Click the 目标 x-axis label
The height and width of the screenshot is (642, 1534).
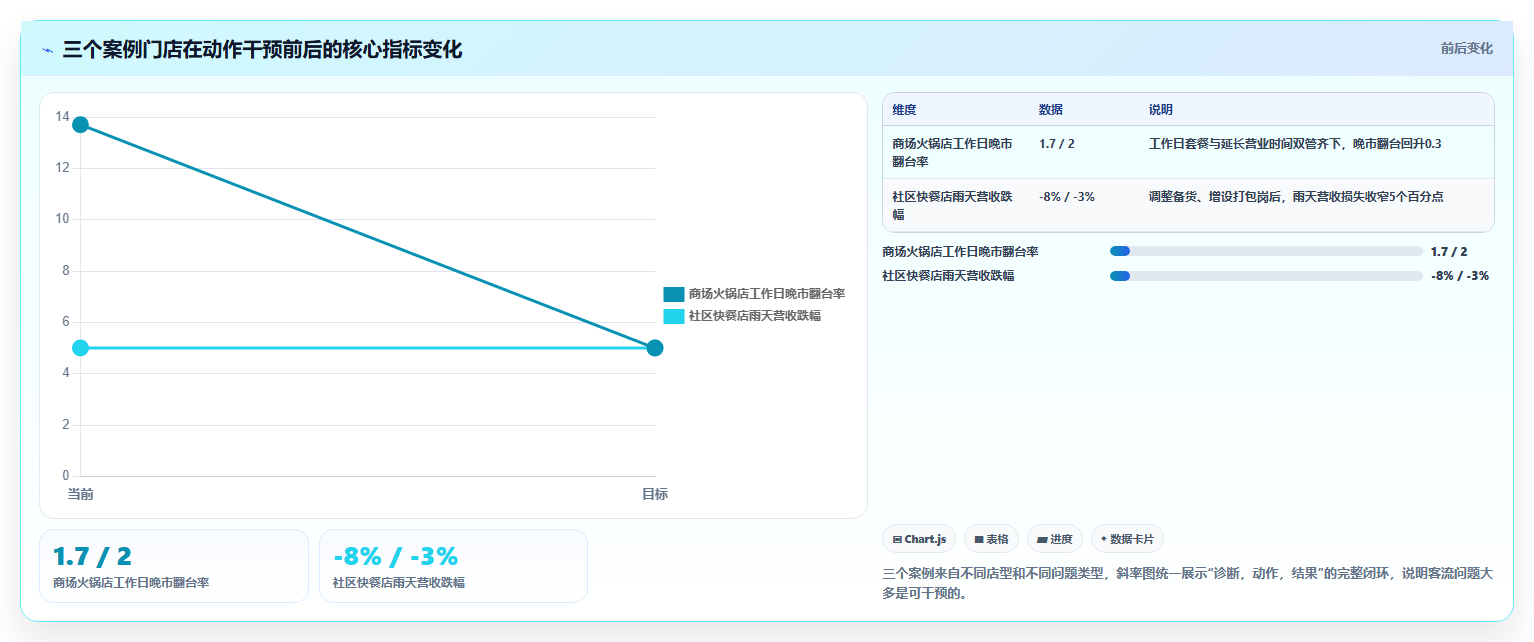(655, 494)
